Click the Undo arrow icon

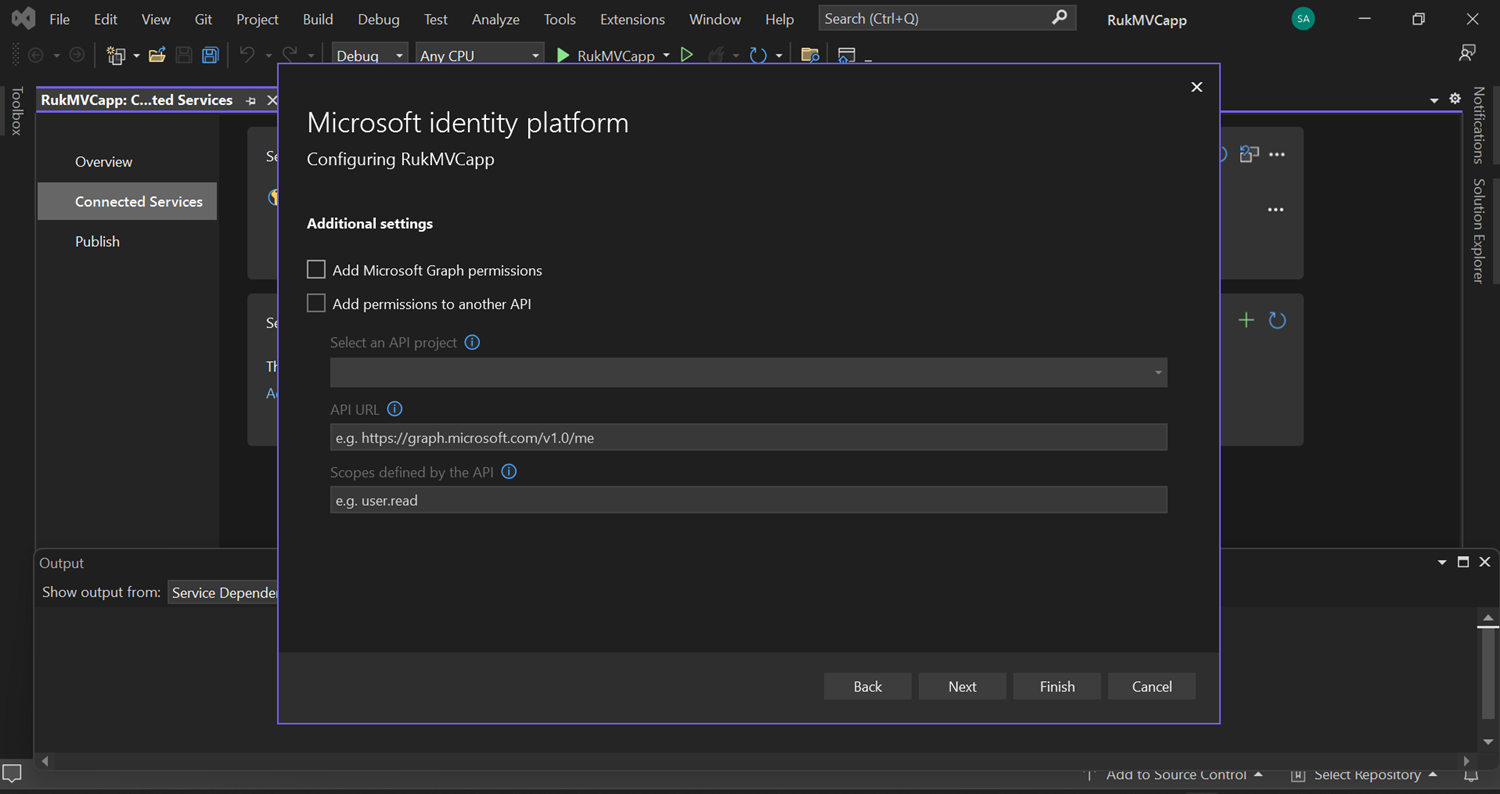pyautogui.click(x=247, y=56)
